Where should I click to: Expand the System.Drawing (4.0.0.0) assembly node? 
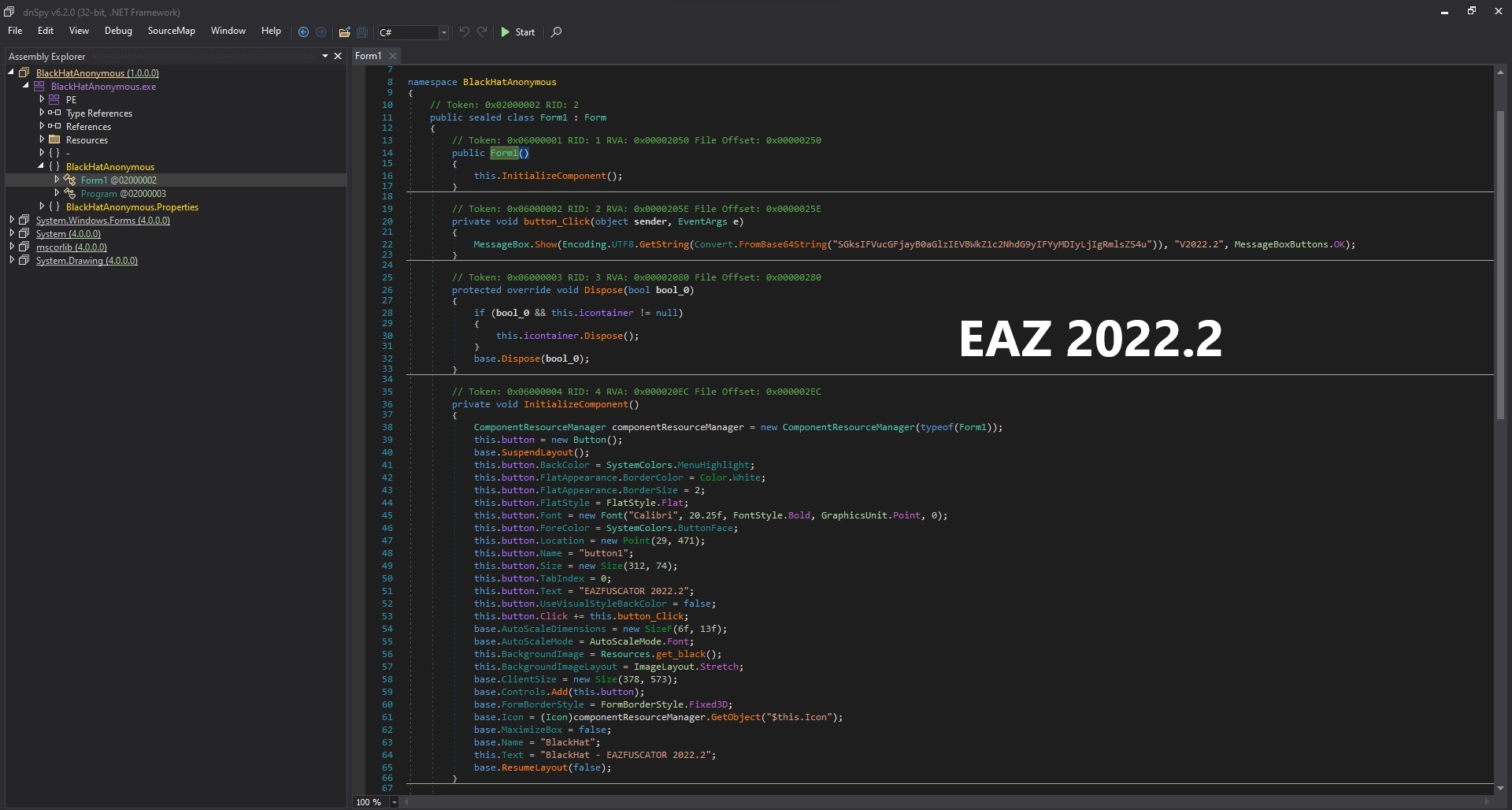(12, 260)
